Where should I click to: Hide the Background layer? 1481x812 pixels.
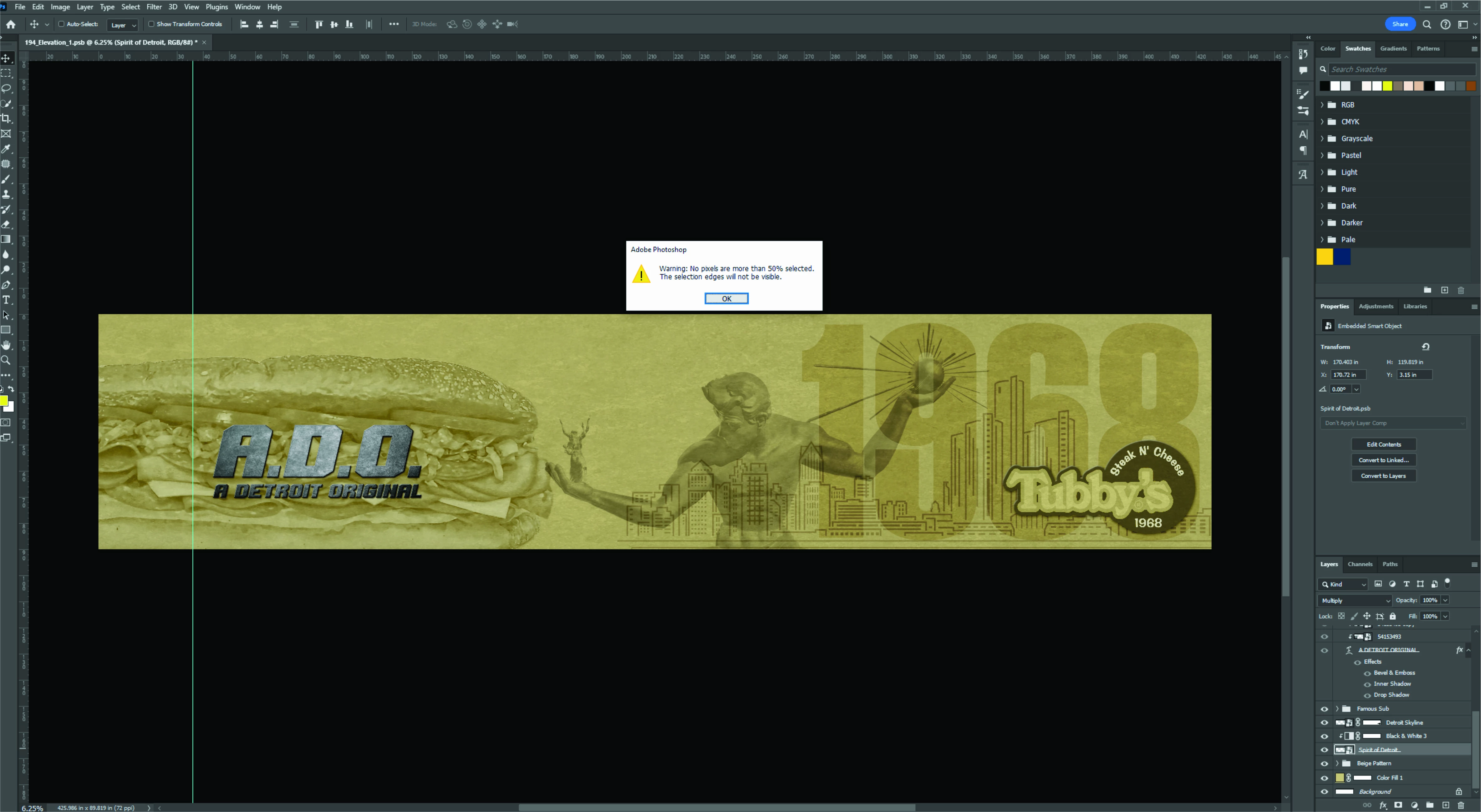pyautogui.click(x=1324, y=791)
